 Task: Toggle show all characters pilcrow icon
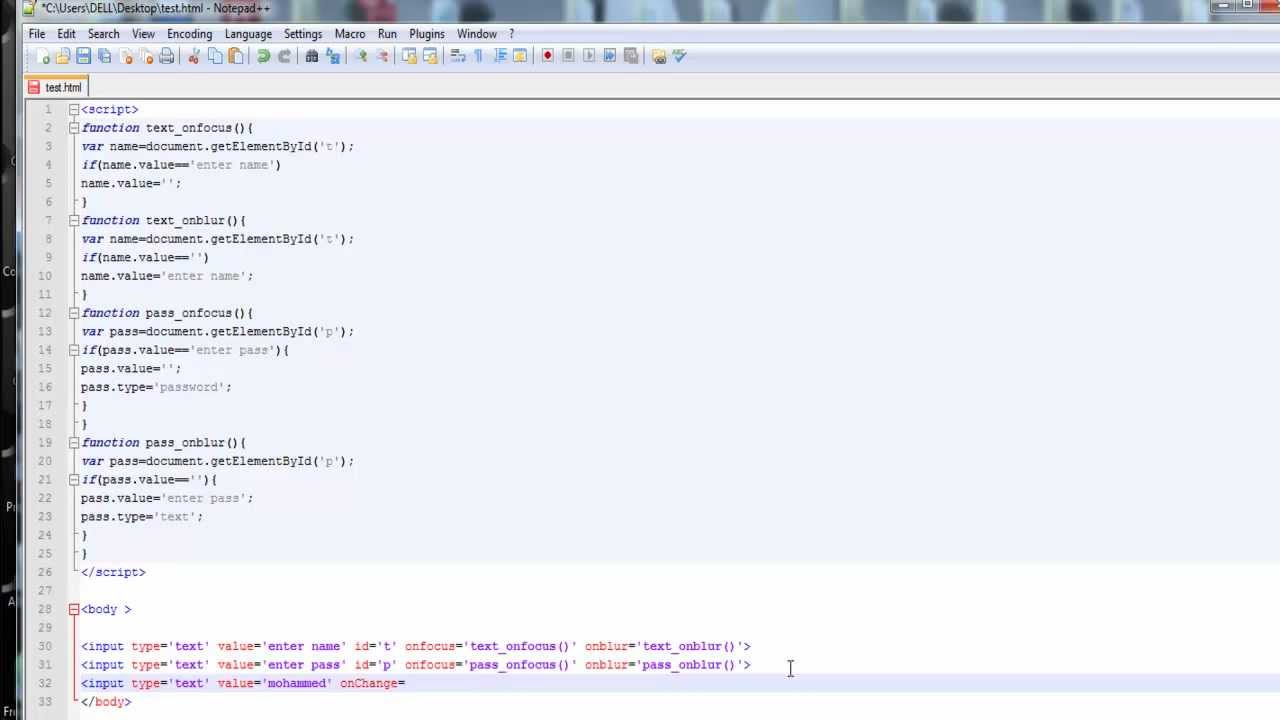tap(478, 56)
